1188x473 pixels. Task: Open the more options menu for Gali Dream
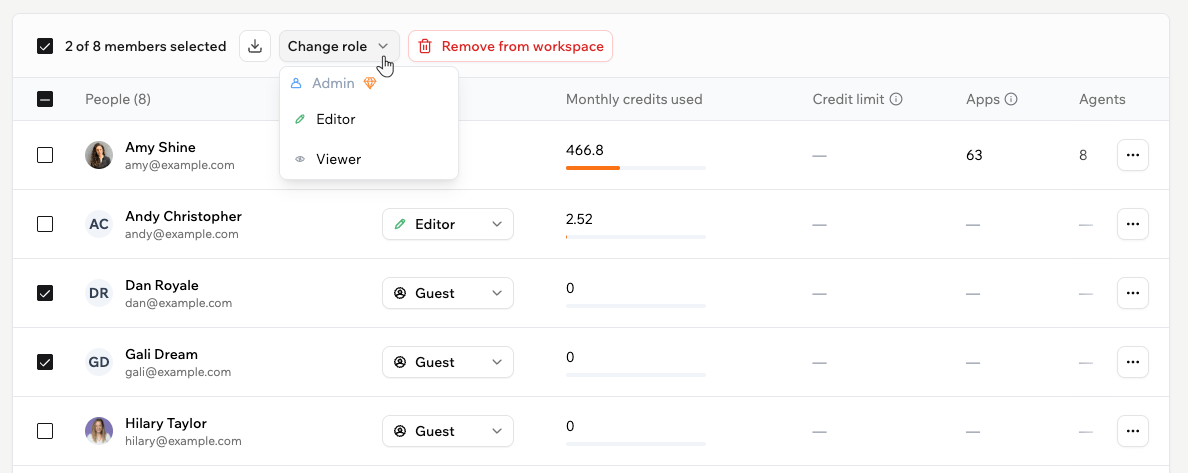click(x=1133, y=362)
